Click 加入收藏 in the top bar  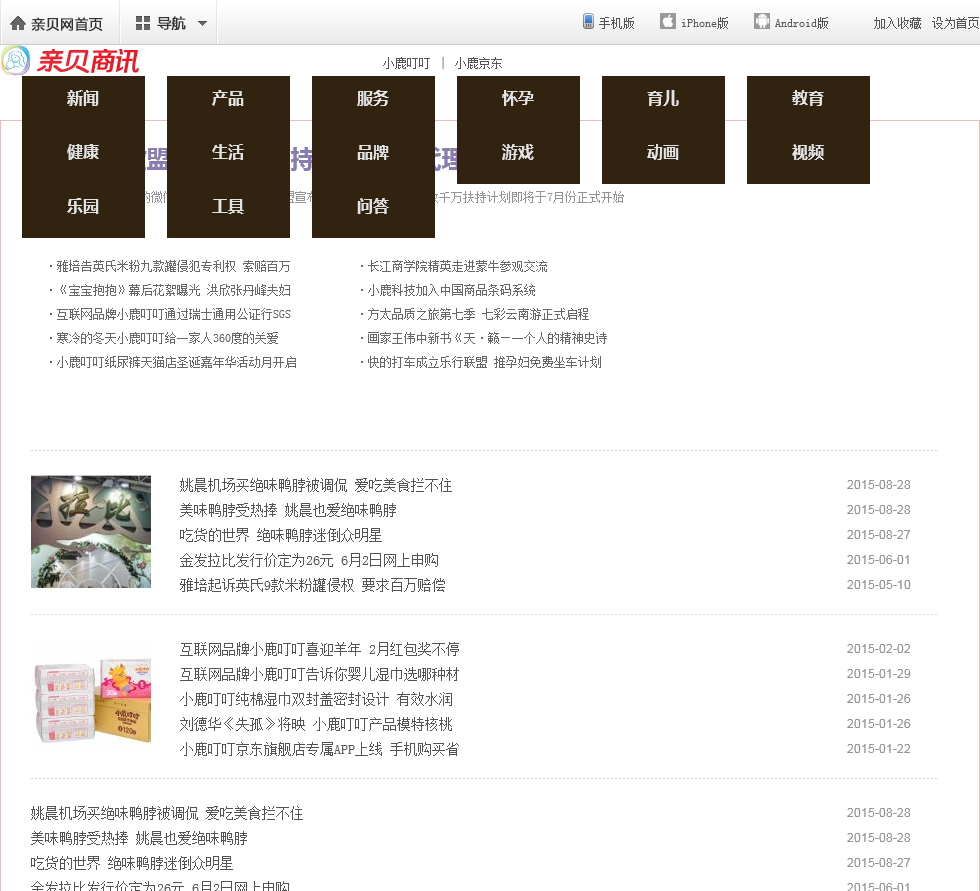click(x=897, y=24)
